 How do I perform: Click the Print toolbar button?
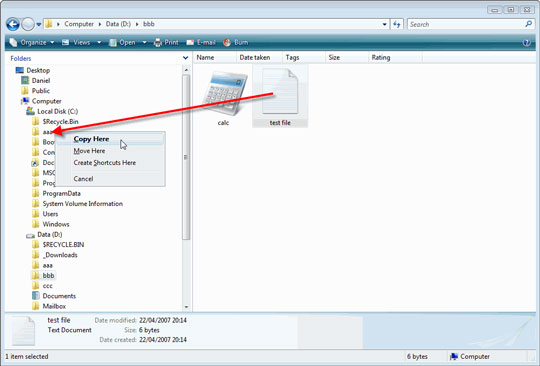point(166,42)
